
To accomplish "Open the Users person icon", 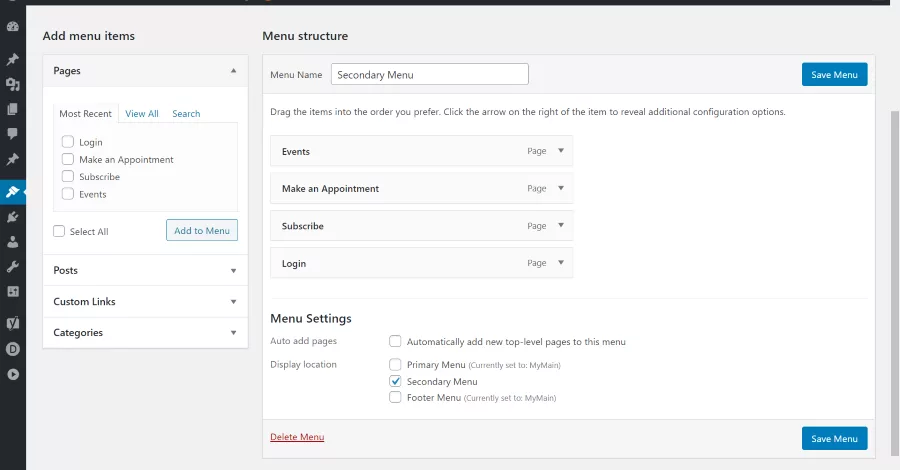I will coord(13,242).
